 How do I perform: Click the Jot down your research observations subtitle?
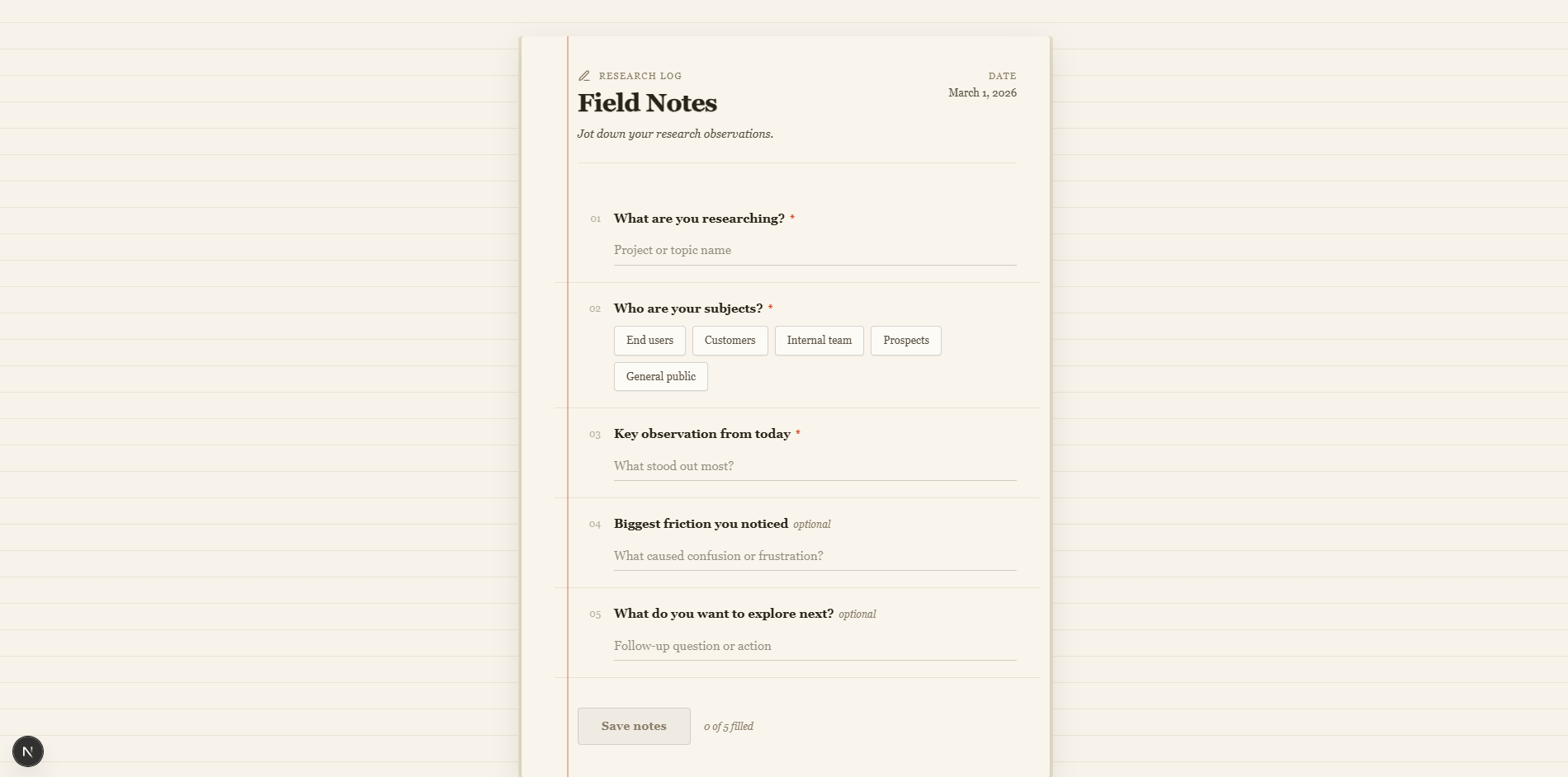[x=675, y=133]
